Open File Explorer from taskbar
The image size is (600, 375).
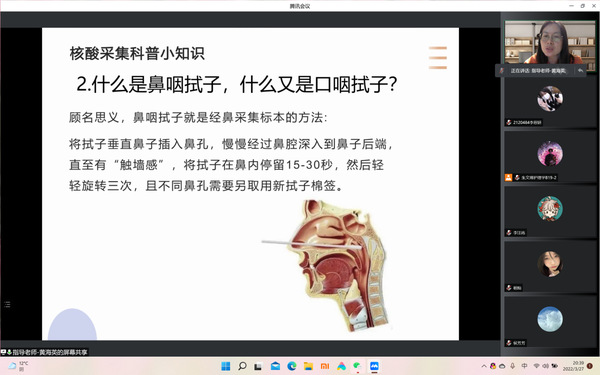308,366
